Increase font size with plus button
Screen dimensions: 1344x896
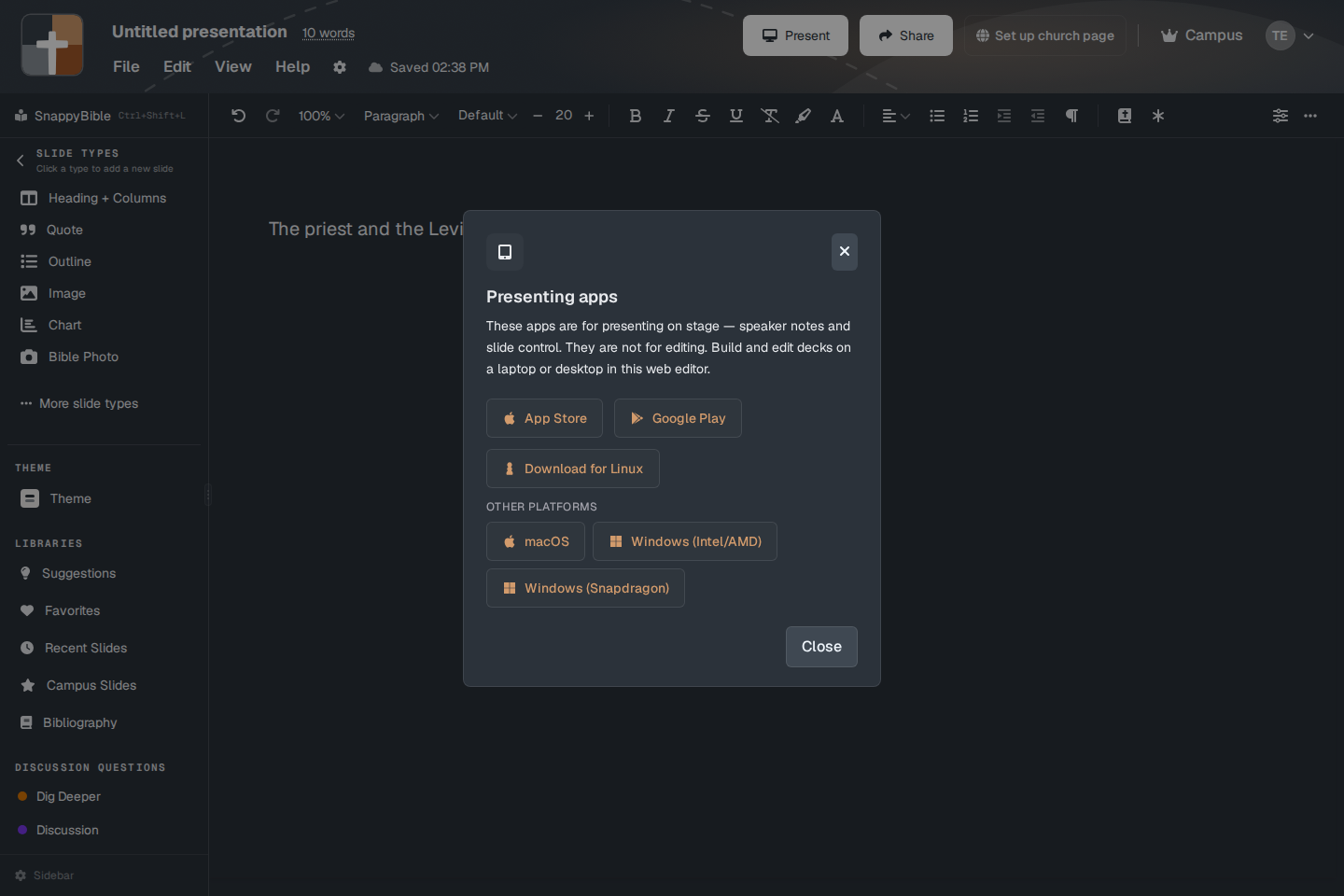(x=589, y=116)
